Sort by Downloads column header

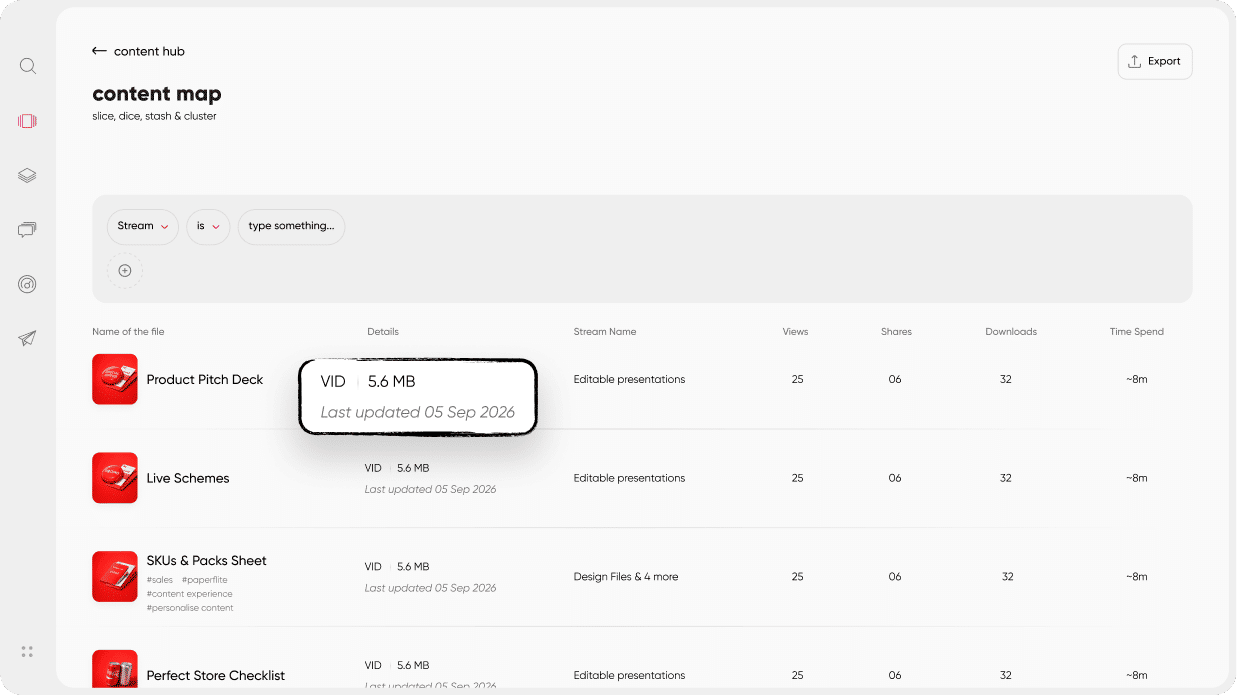point(1011,332)
